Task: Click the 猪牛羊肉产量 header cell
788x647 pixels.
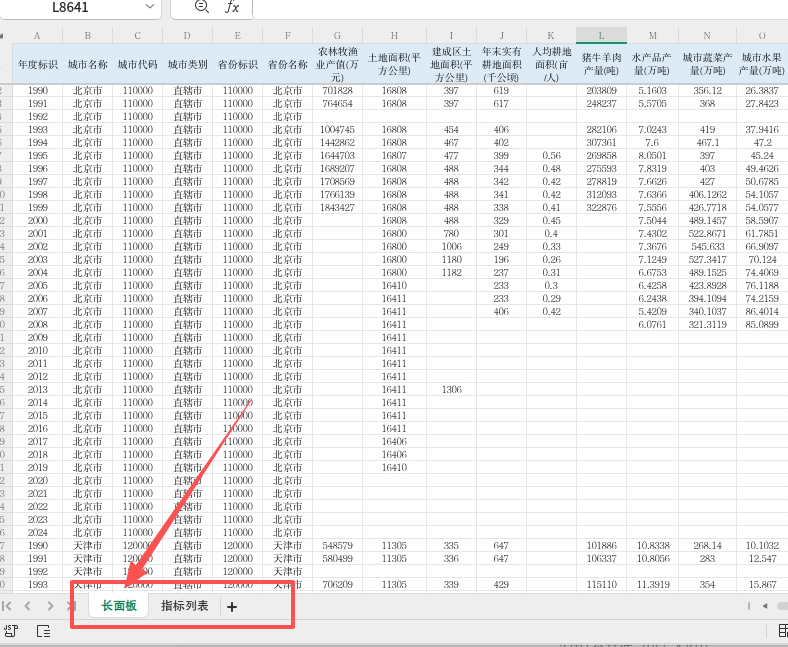Action: point(601,64)
